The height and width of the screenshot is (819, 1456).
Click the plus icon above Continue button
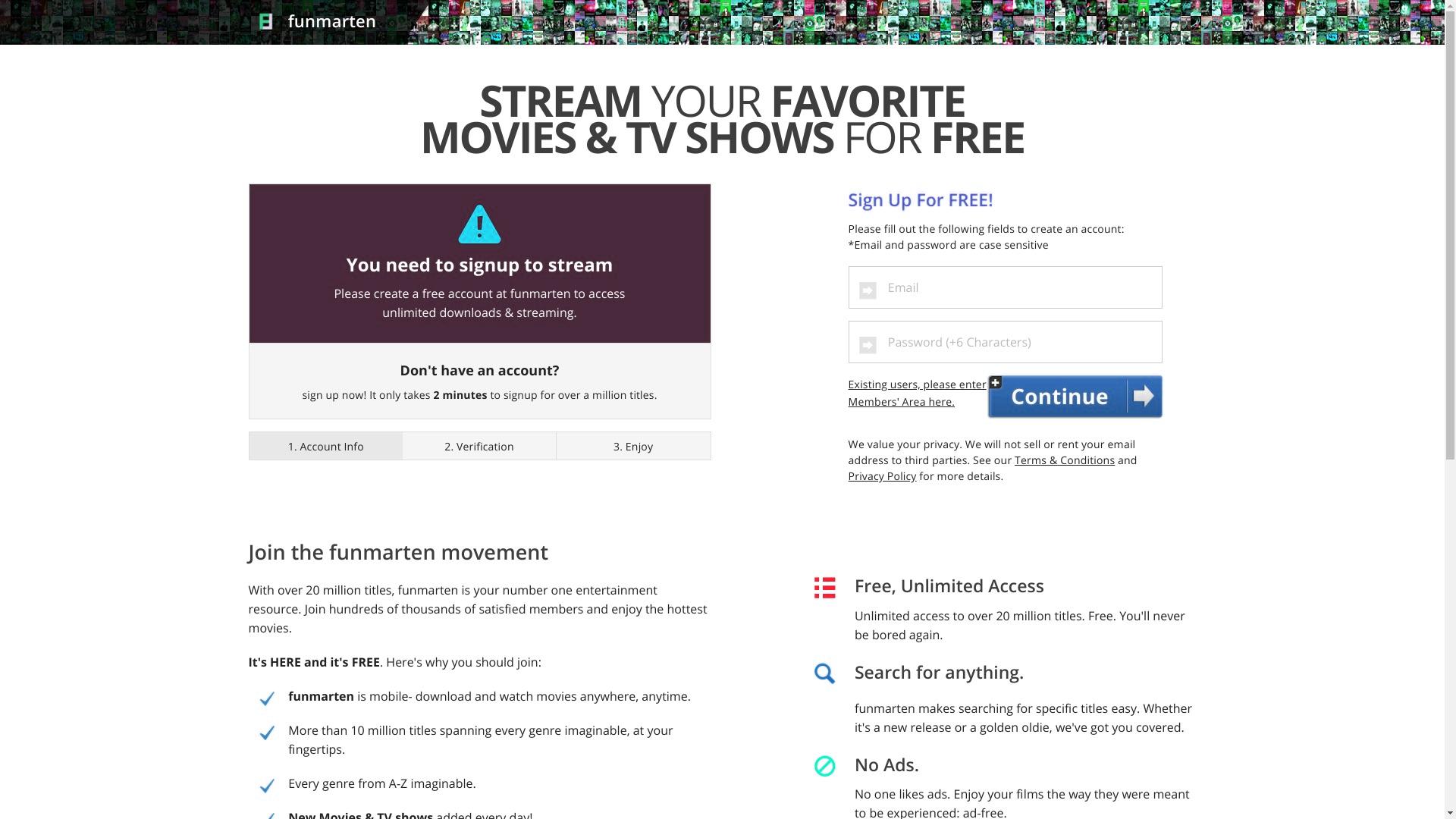[x=995, y=382]
